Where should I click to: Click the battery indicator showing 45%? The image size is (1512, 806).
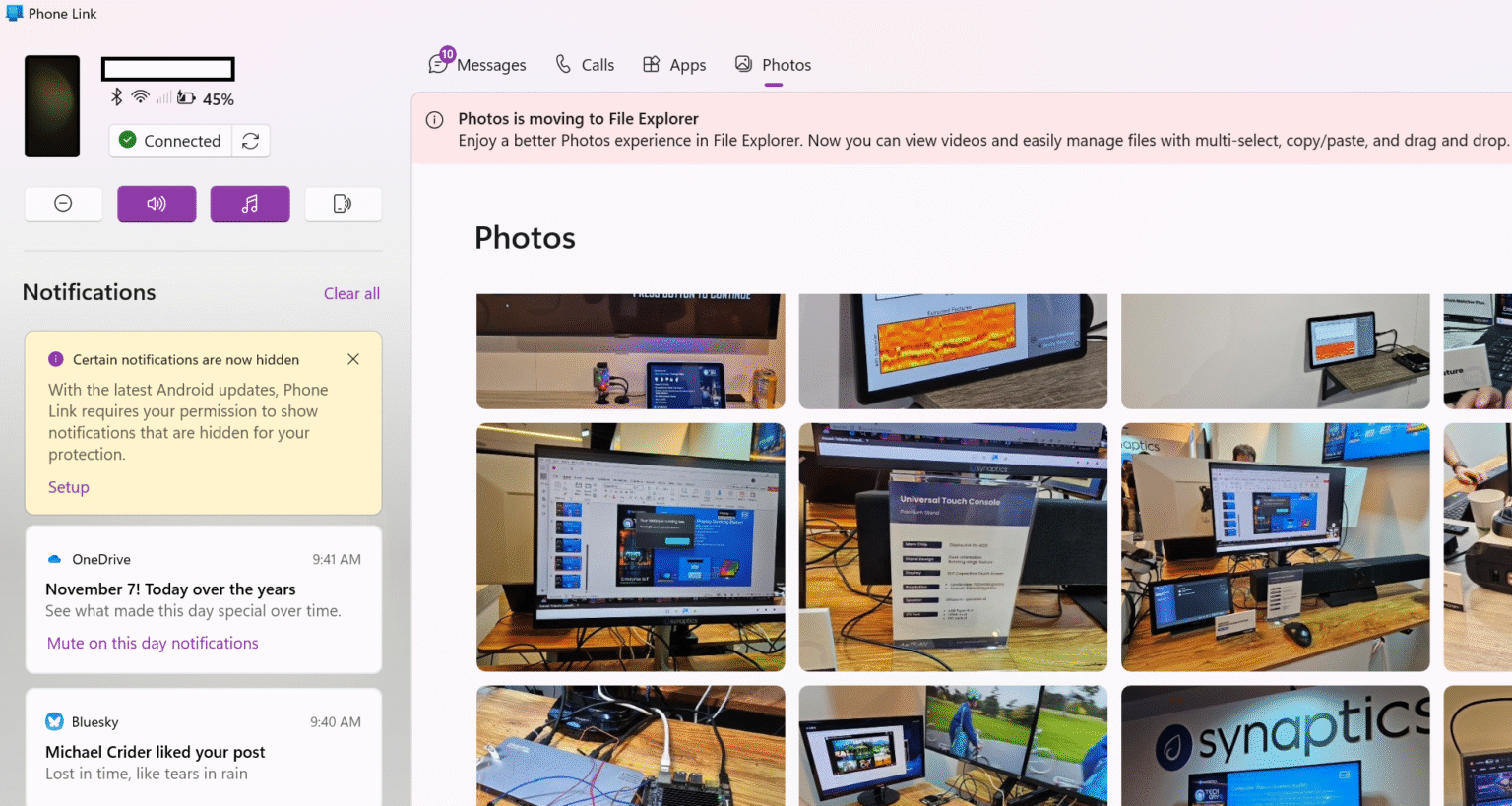pos(186,98)
